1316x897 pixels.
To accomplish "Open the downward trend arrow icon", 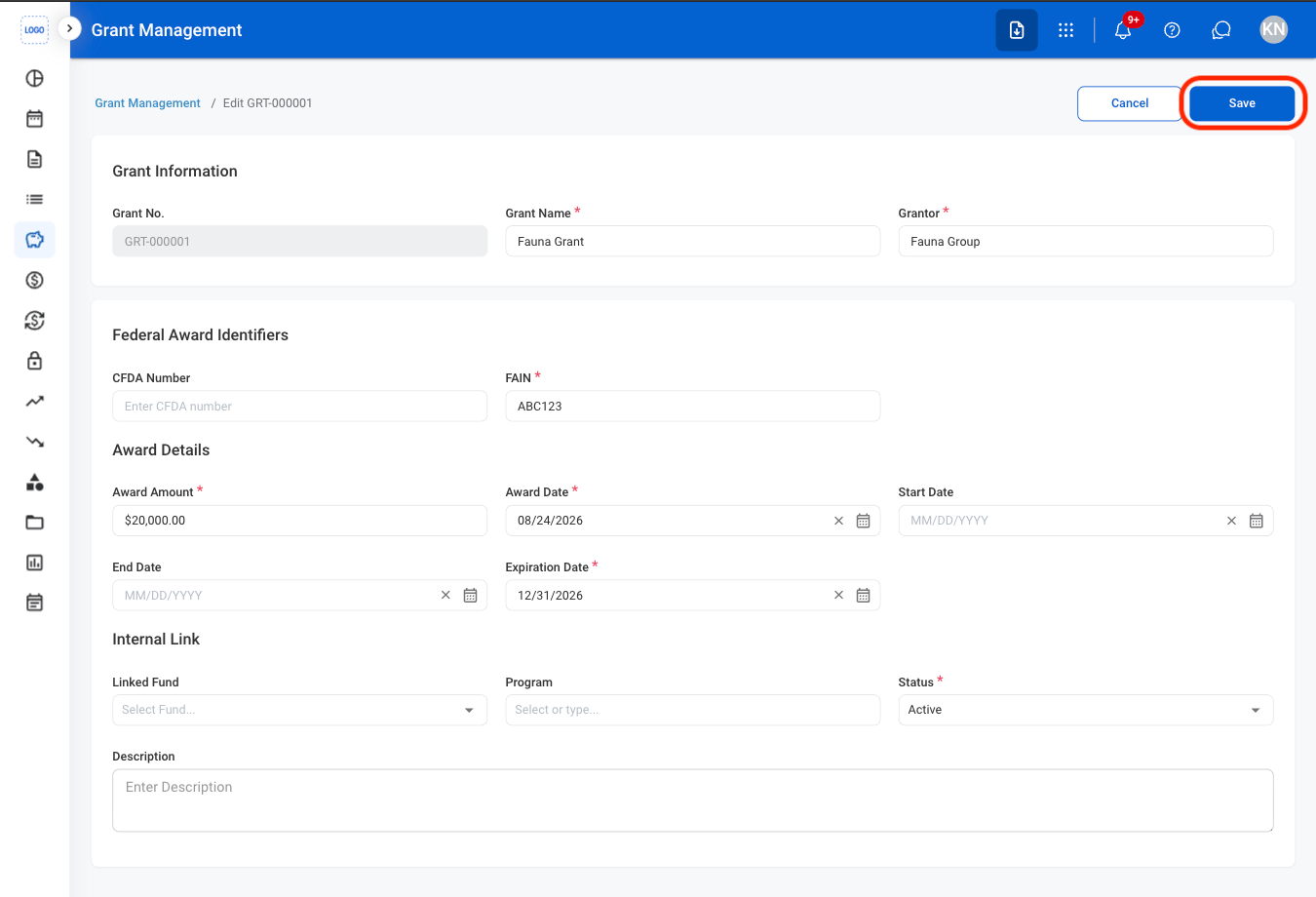I will tap(34, 442).
